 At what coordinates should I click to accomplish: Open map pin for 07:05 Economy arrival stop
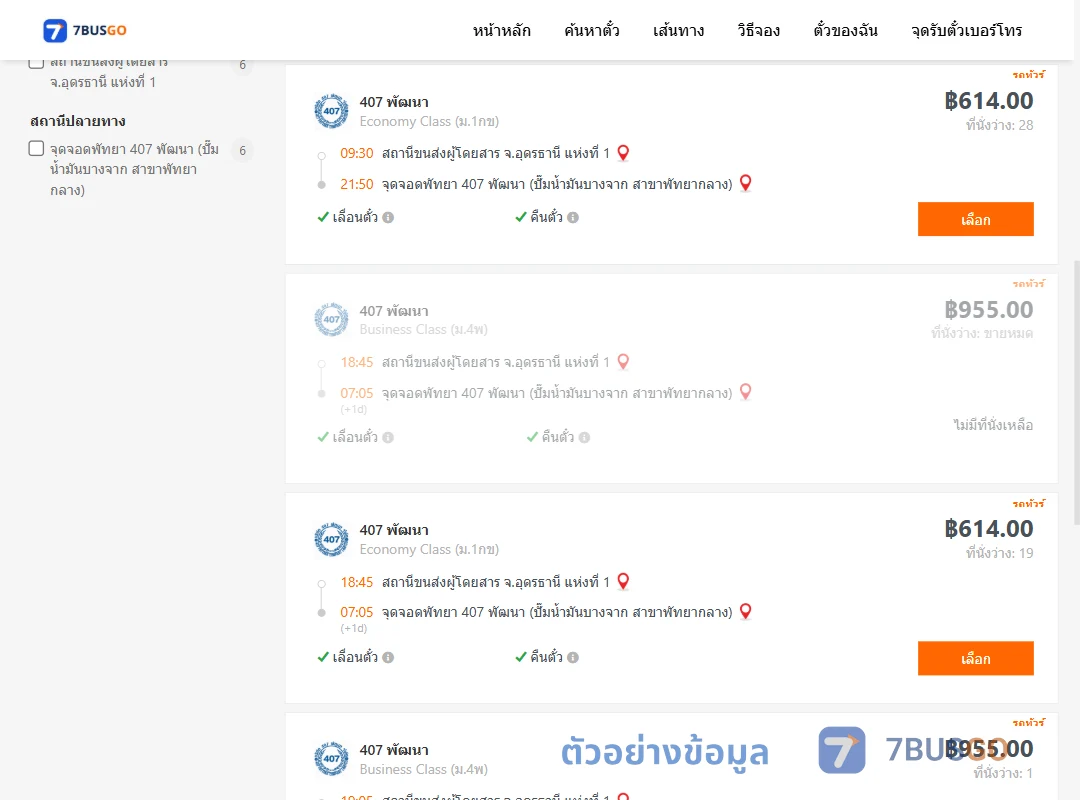pyautogui.click(x=745, y=611)
